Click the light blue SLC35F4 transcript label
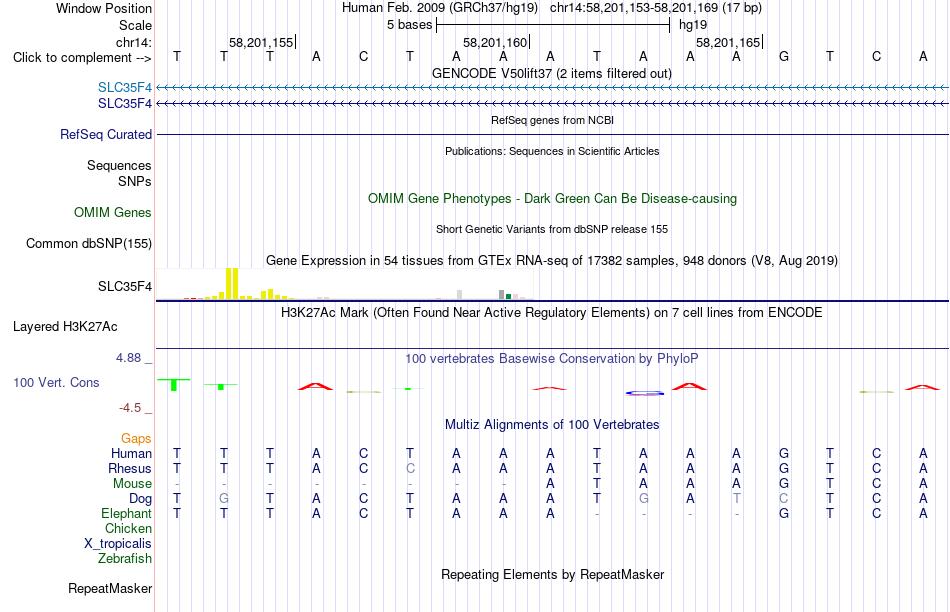Image resolution: width=950 pixels, height=612 pixels. (125, 88)
